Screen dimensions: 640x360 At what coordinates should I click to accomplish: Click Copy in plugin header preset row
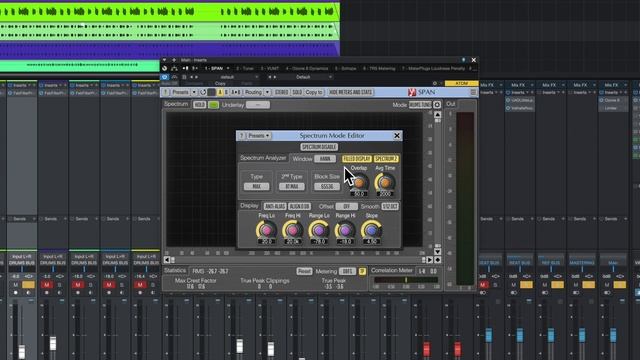pyautogui.click(x=220, y=83)
